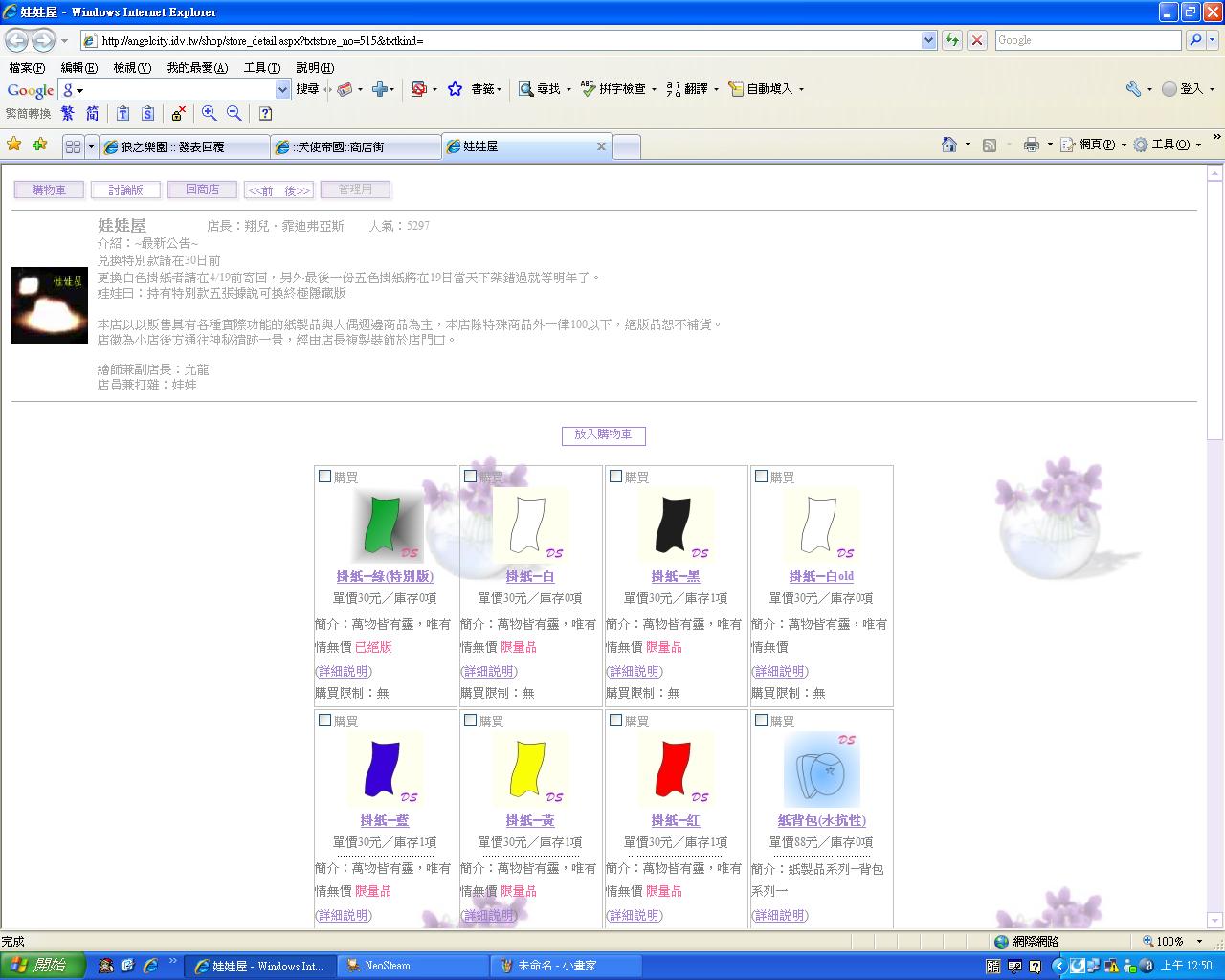Image resolution: width=1225 pixels, height=980 pixels.
Task: Open the 我的最愛 menu
Action: click(197, 68)
